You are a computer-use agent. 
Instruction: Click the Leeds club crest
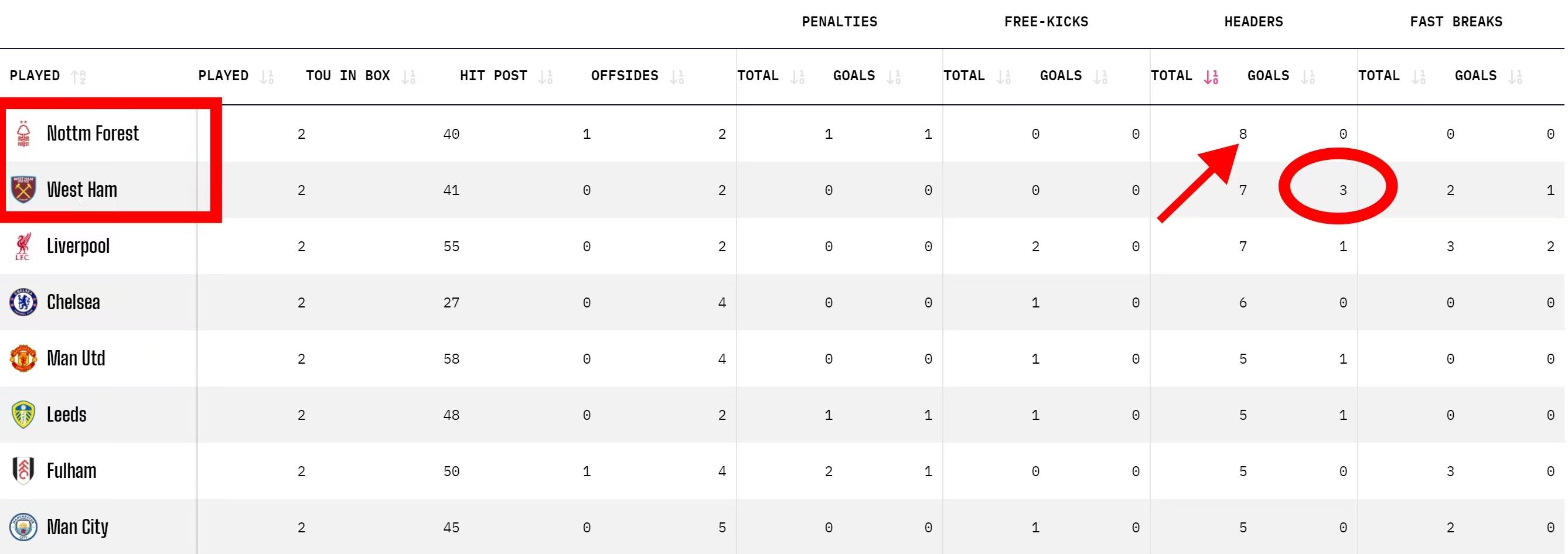point(23,415)
